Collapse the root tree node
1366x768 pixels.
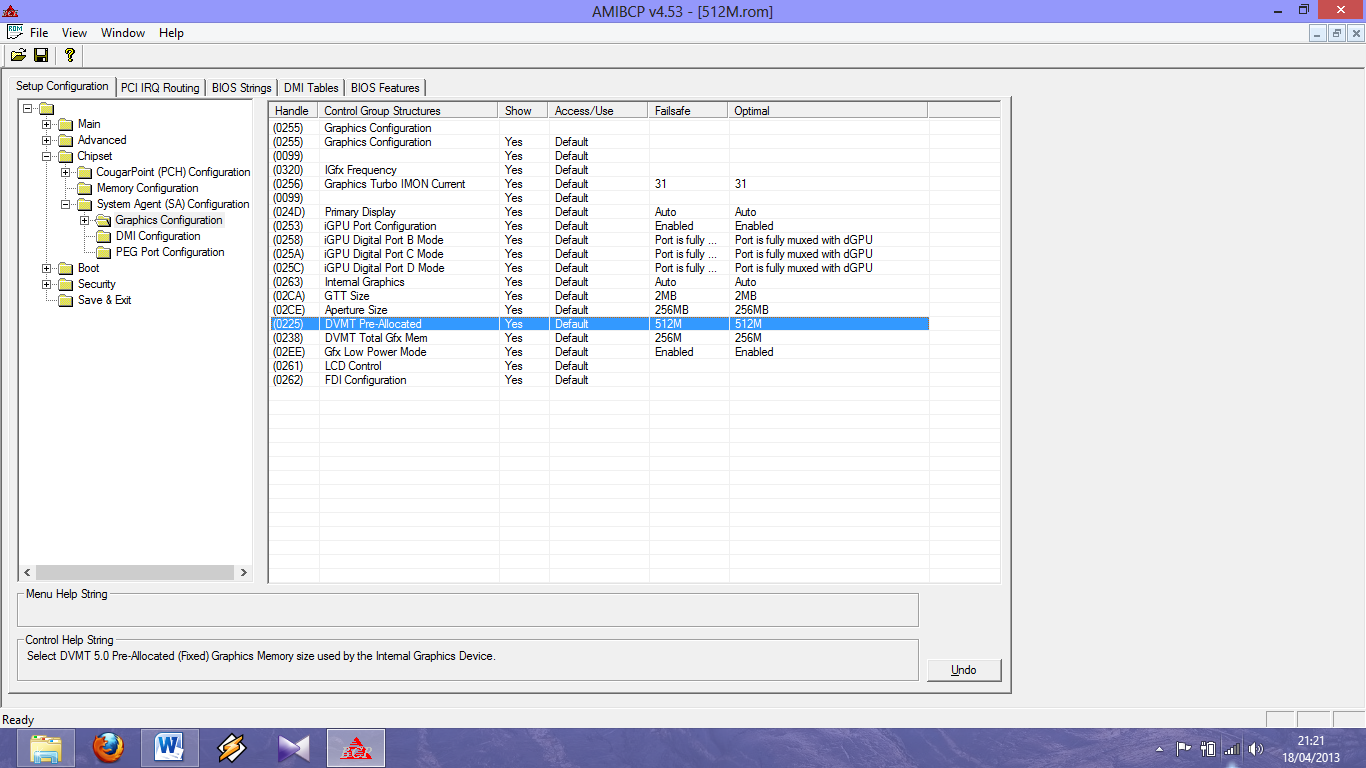(27, 108)
